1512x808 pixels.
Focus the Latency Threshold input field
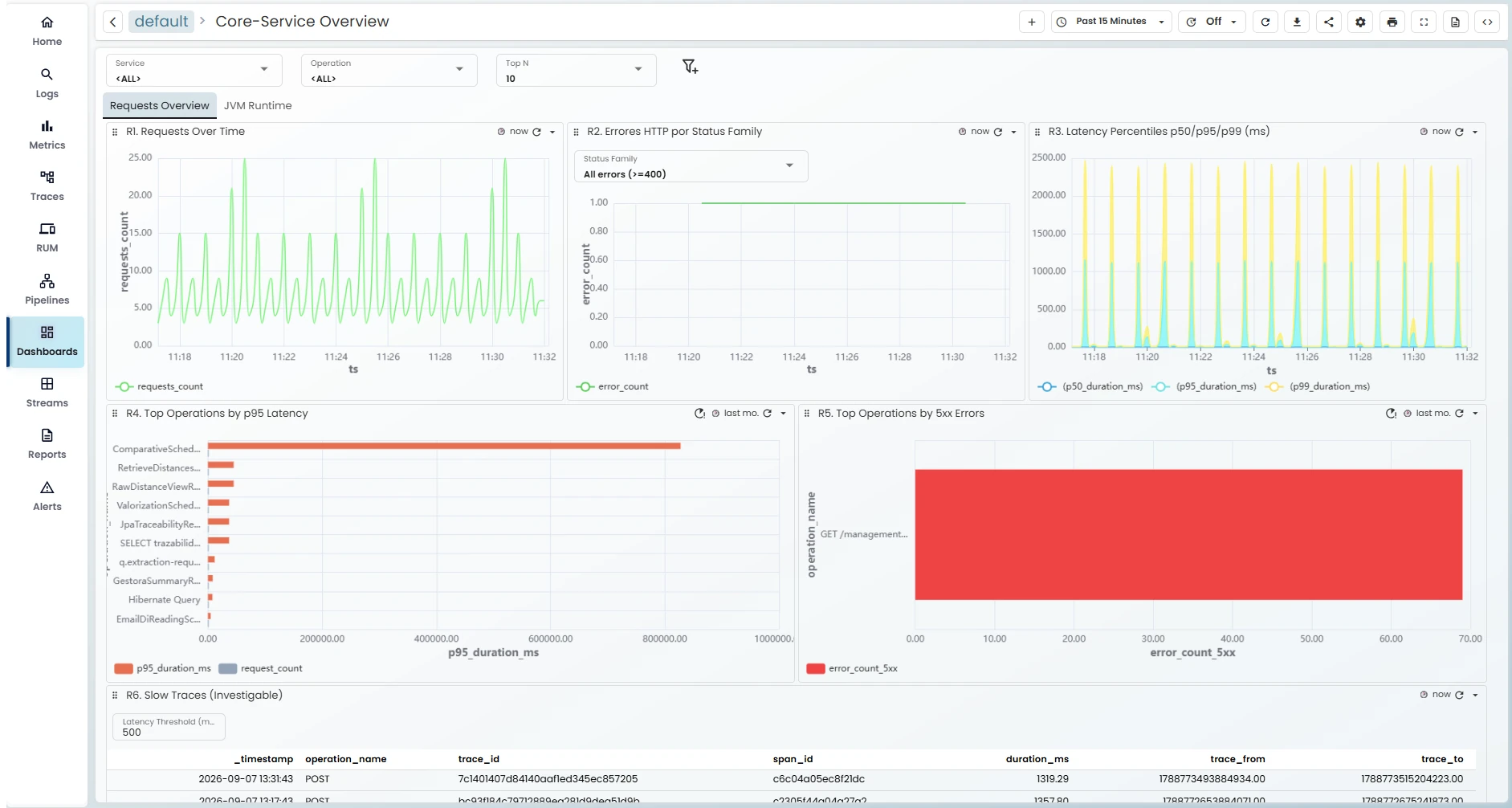coord(169,727)
